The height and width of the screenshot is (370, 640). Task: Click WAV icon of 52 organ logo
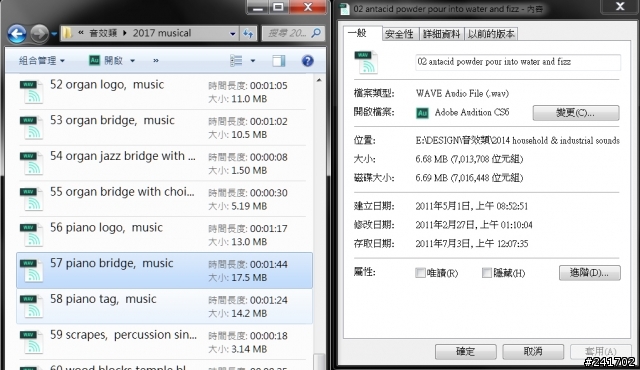pos(31,91)
